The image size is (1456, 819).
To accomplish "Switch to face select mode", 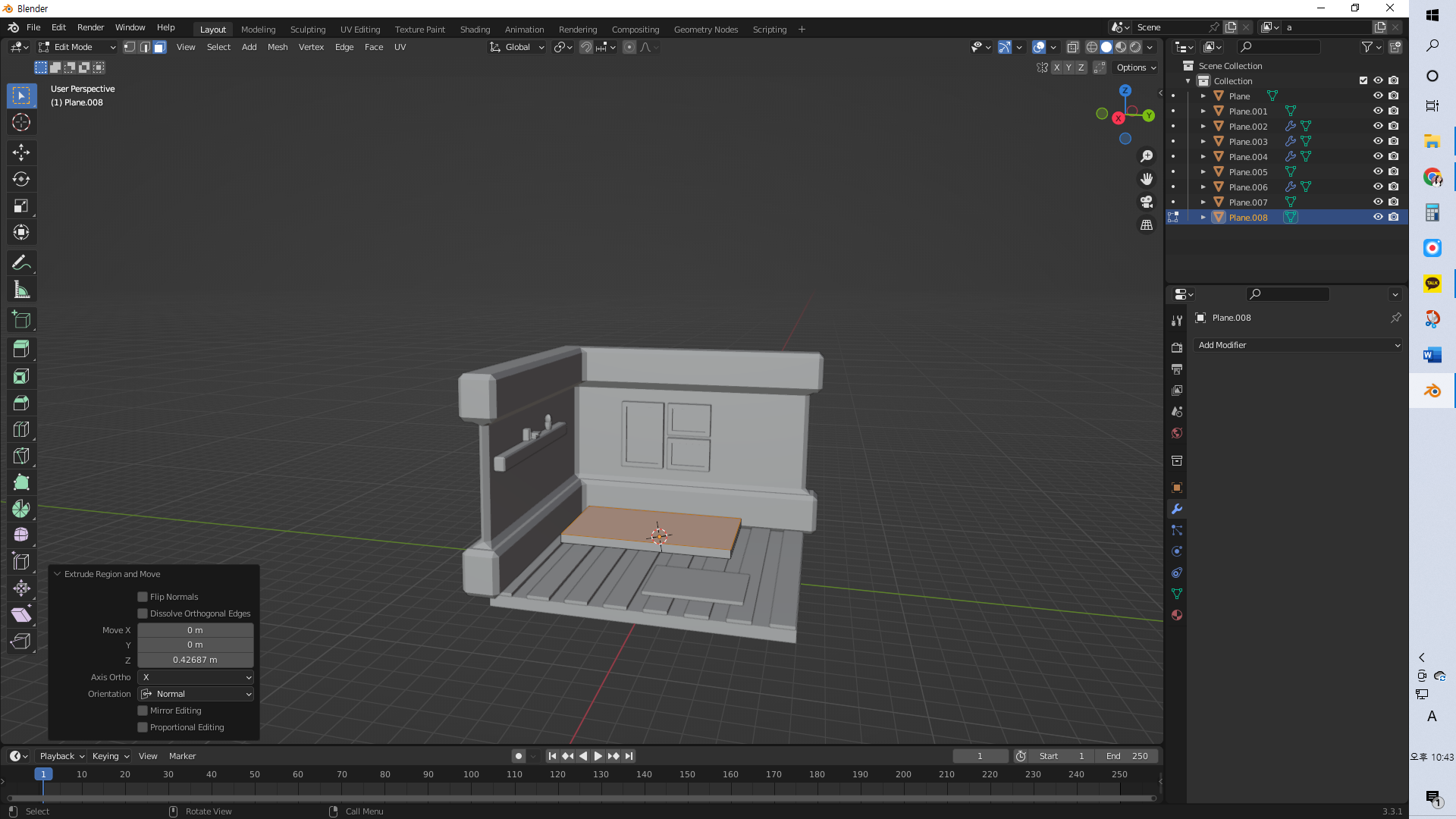I will 159,47.
